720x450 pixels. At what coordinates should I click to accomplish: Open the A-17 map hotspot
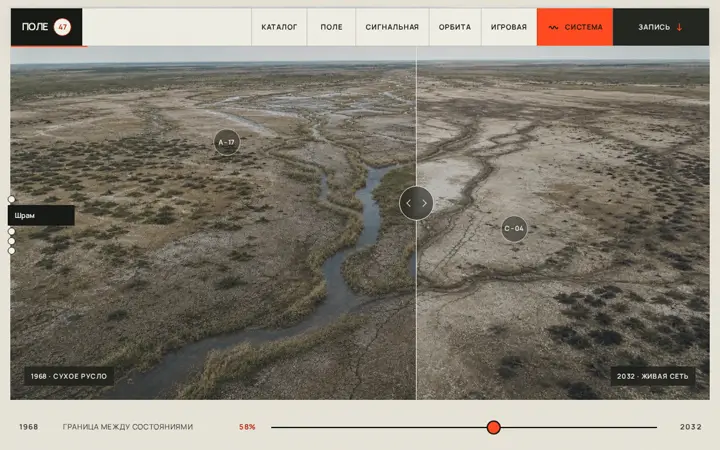(227, 142)
